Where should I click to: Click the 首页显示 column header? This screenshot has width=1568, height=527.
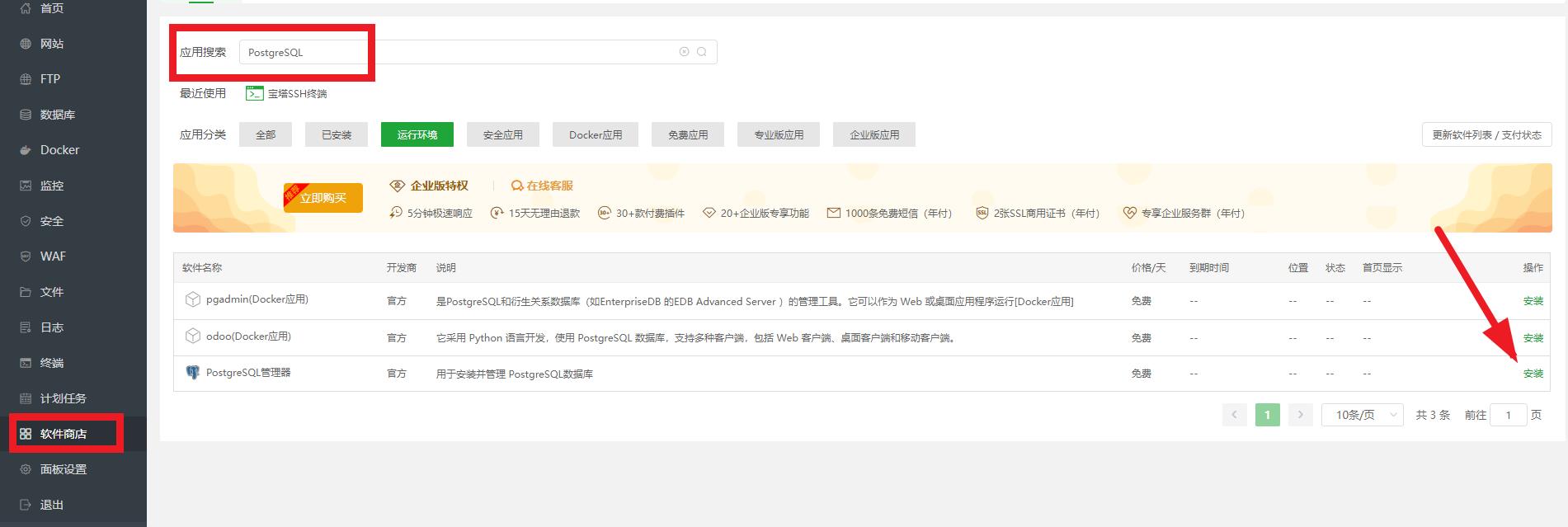click(1382, 268)
